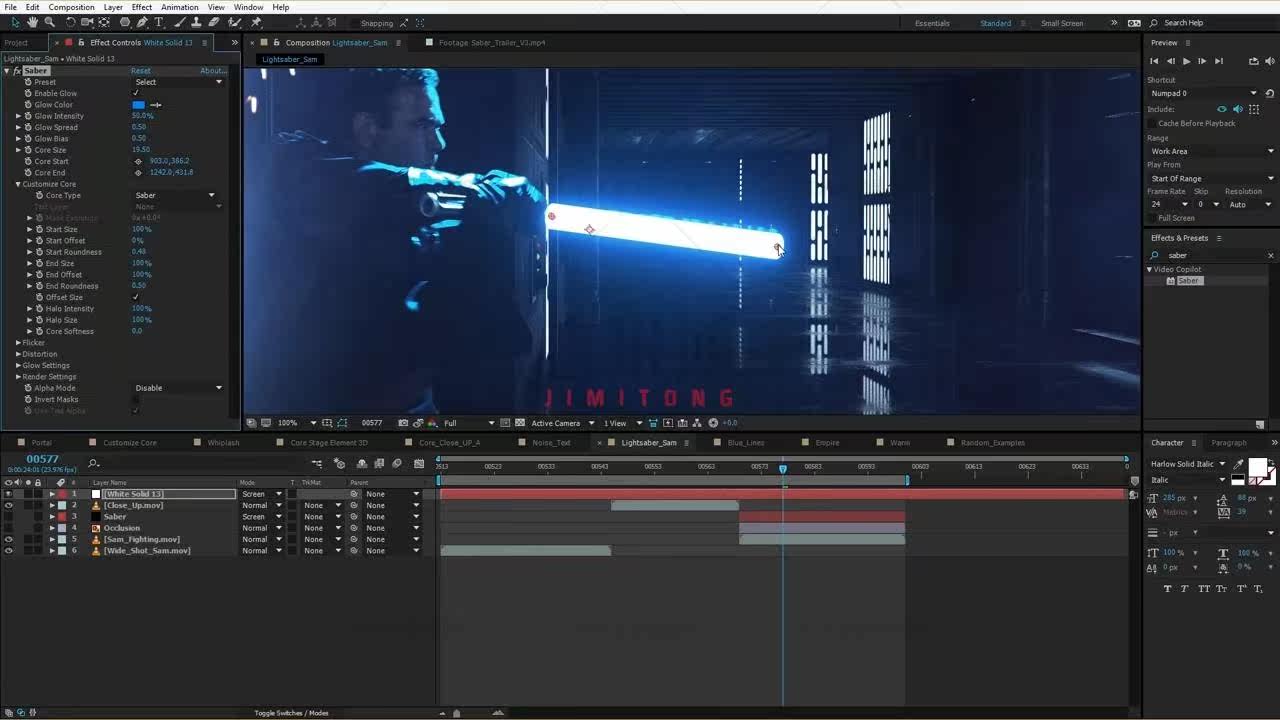Open the Core Type Saber dropdown
Viewport: 1280px width, 720px height.
175,195
